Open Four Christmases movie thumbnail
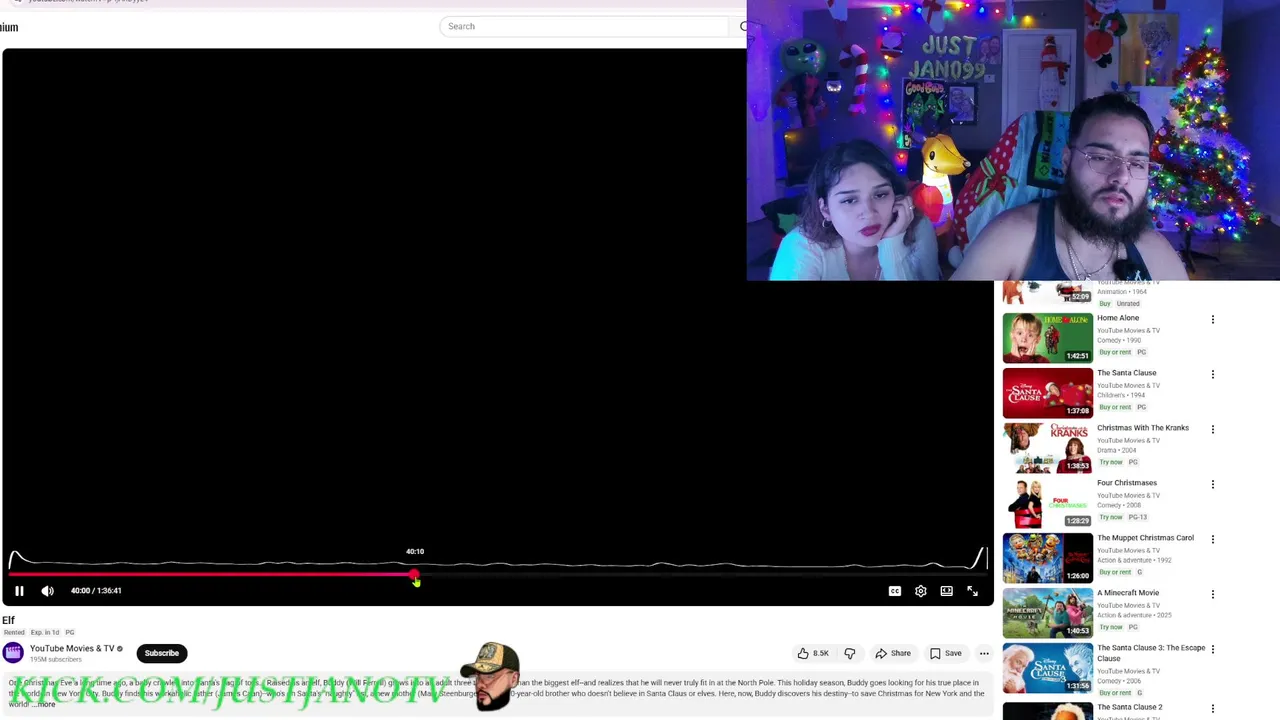 click(1048, 503)
